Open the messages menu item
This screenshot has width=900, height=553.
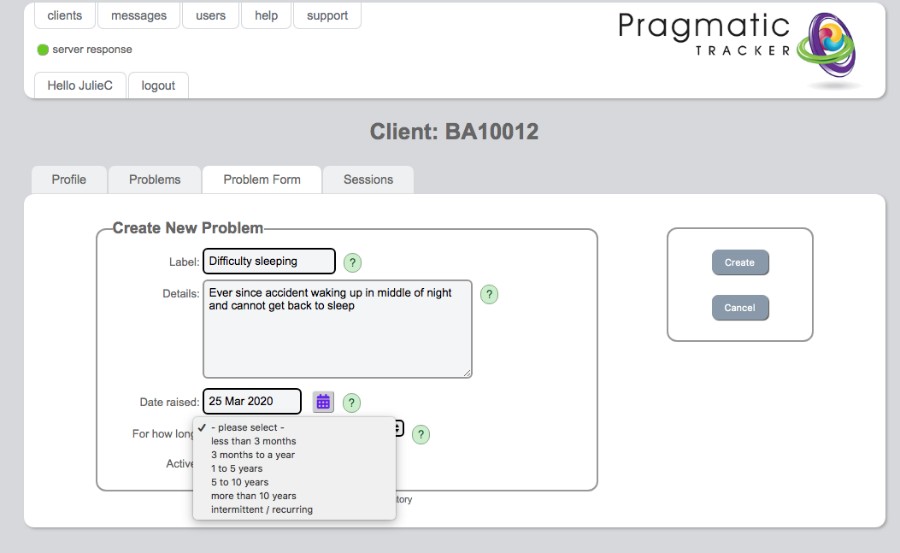tap(139, 16)
